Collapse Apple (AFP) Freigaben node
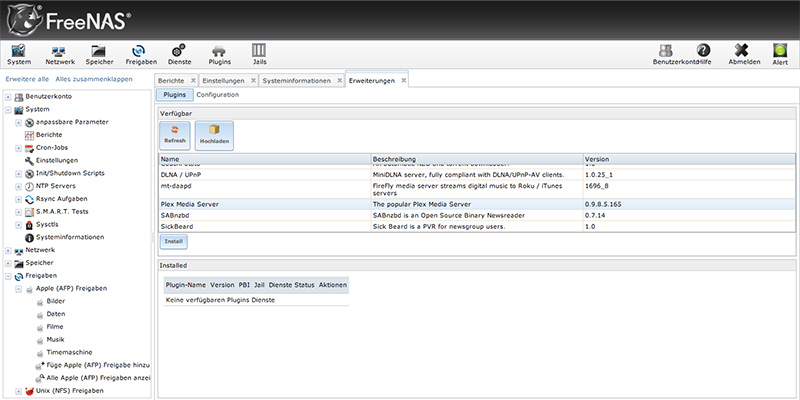800x400 pixels. 18,289
